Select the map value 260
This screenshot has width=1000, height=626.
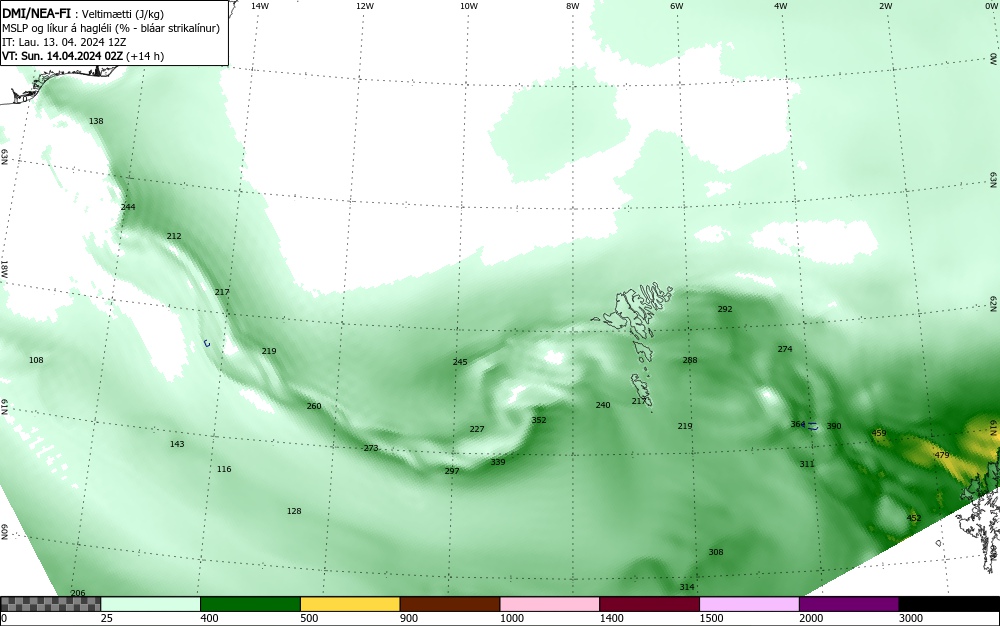tap(314, 406)
